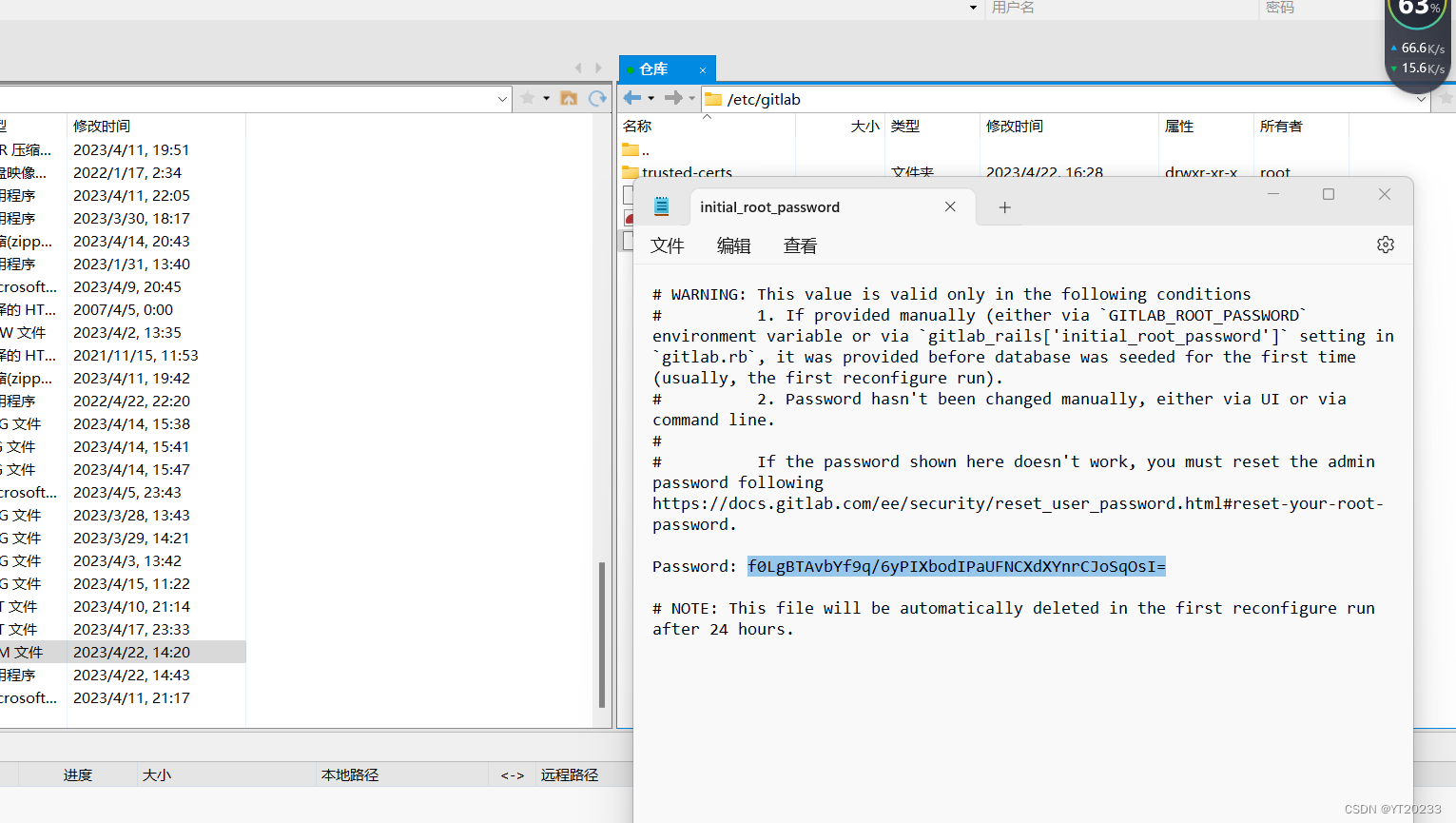
Task: Click the highlighted root password text
Action: click(x=957, y=566)
